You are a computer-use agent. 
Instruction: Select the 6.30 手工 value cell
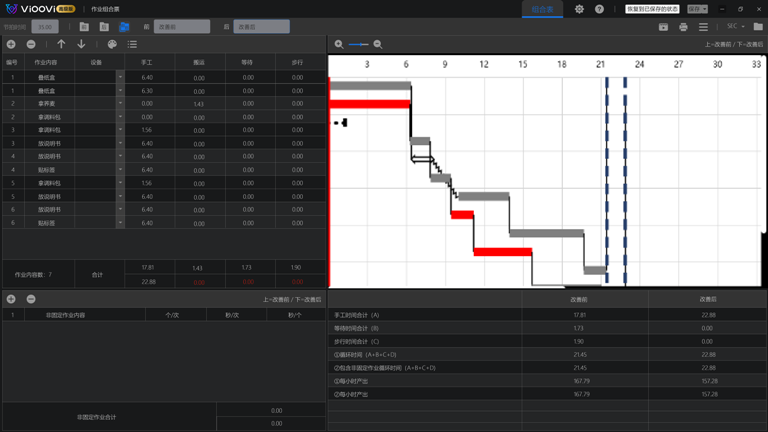(147, 91)
